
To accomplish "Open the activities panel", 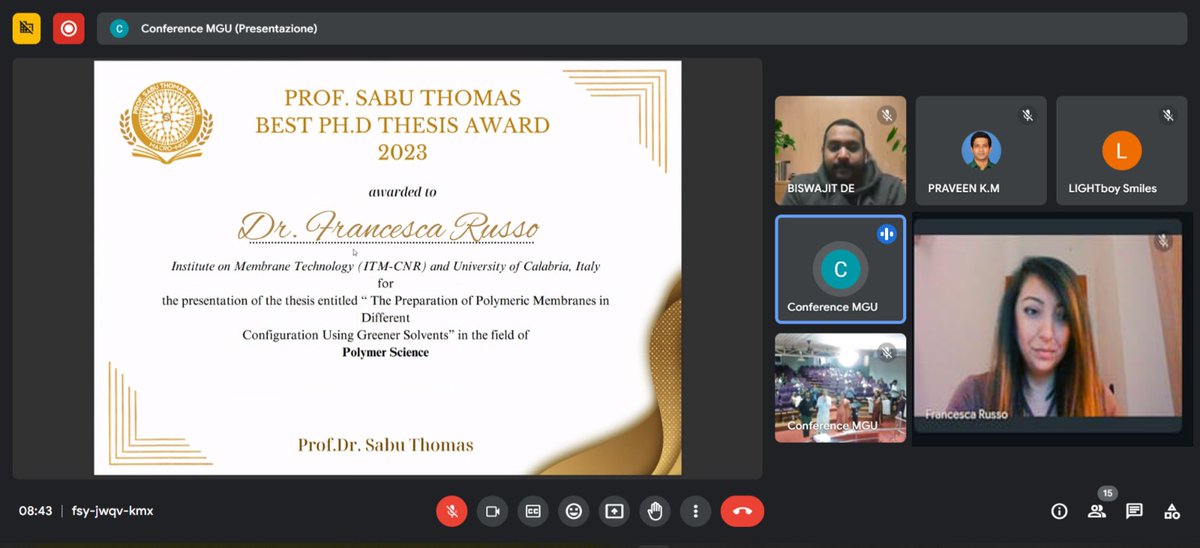I will point(1172,511).
